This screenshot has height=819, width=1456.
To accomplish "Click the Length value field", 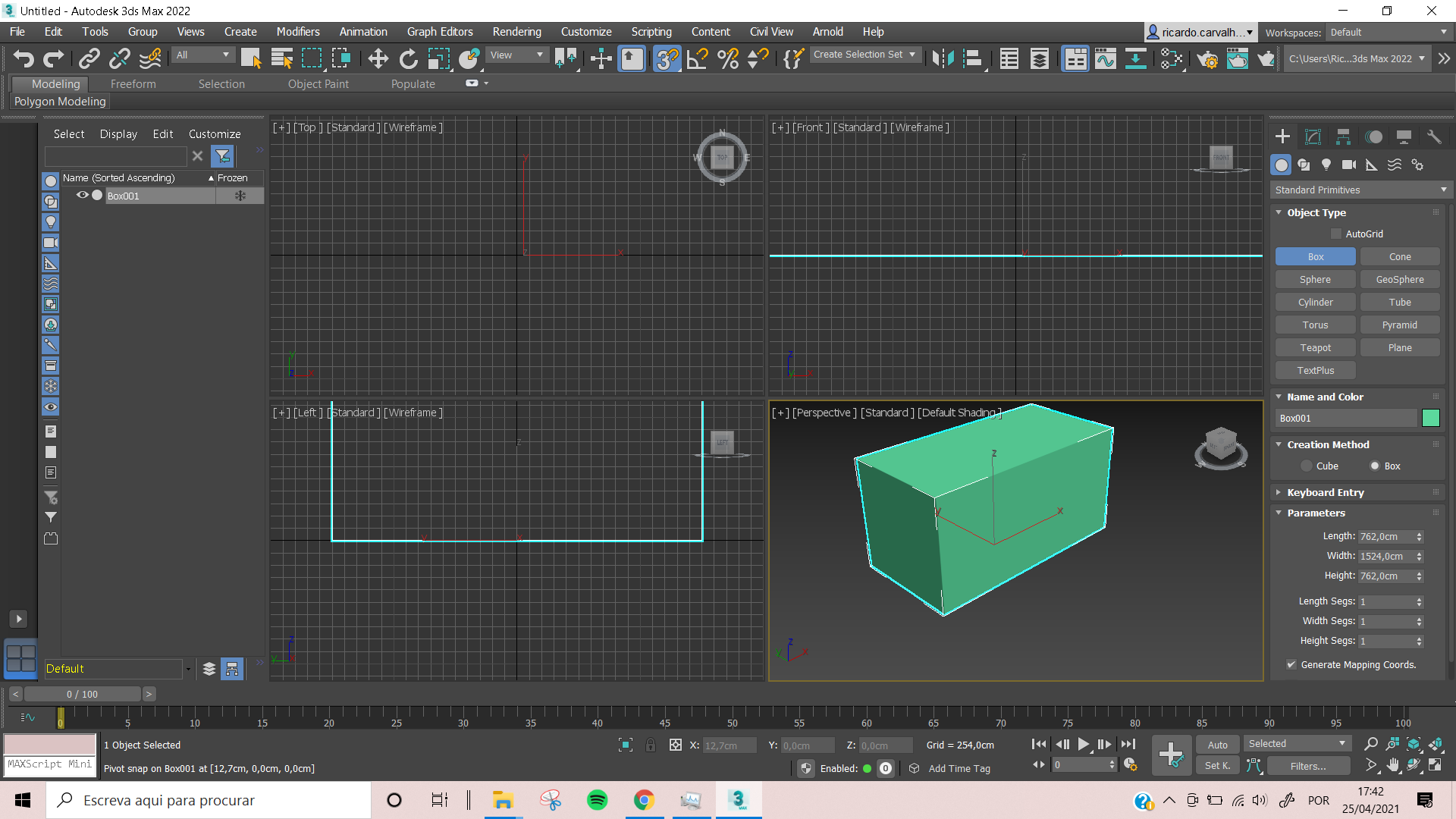I will click(1385, 537).
